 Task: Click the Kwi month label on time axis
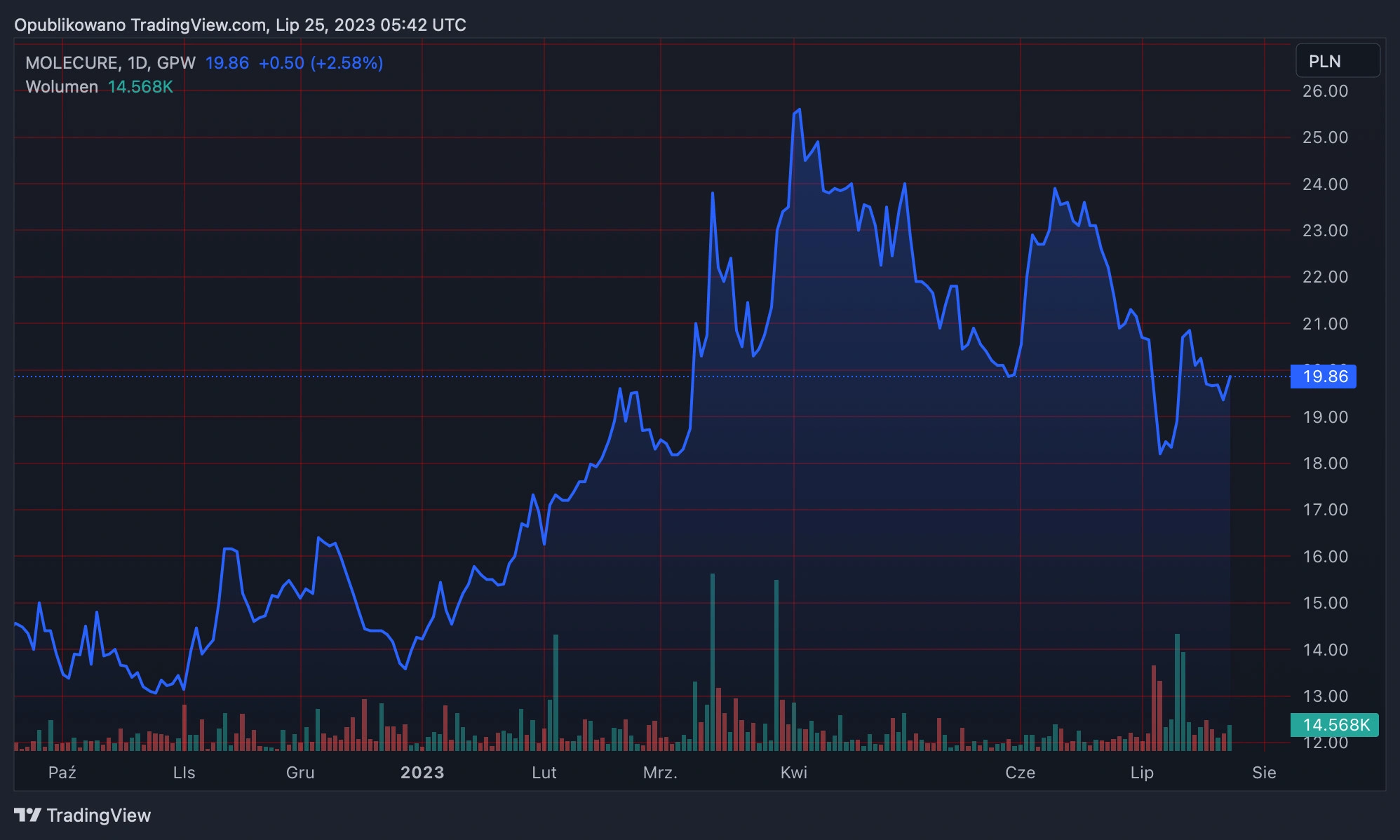794,773
